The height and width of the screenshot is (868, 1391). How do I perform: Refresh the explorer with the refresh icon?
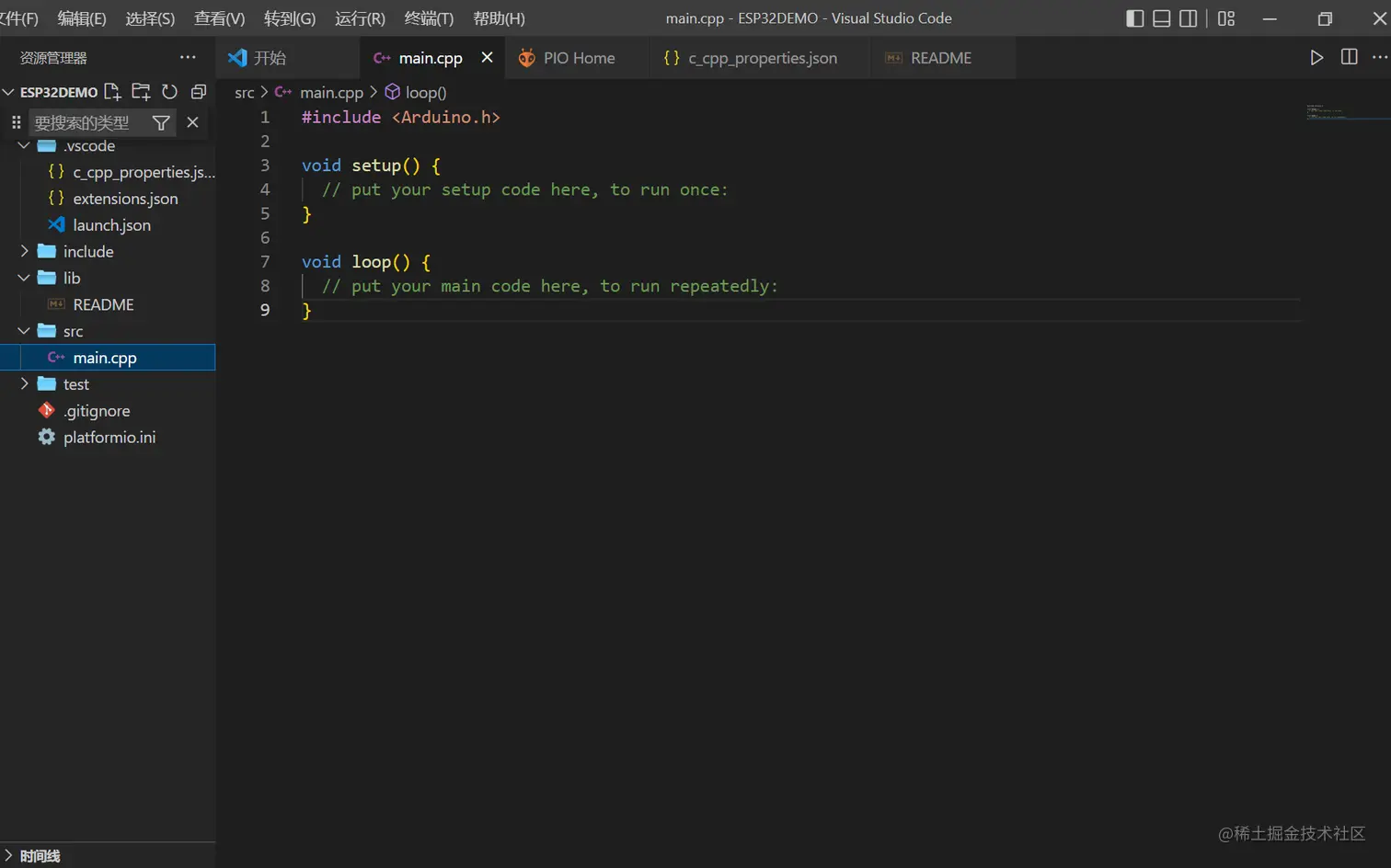[x=169, y=92]
